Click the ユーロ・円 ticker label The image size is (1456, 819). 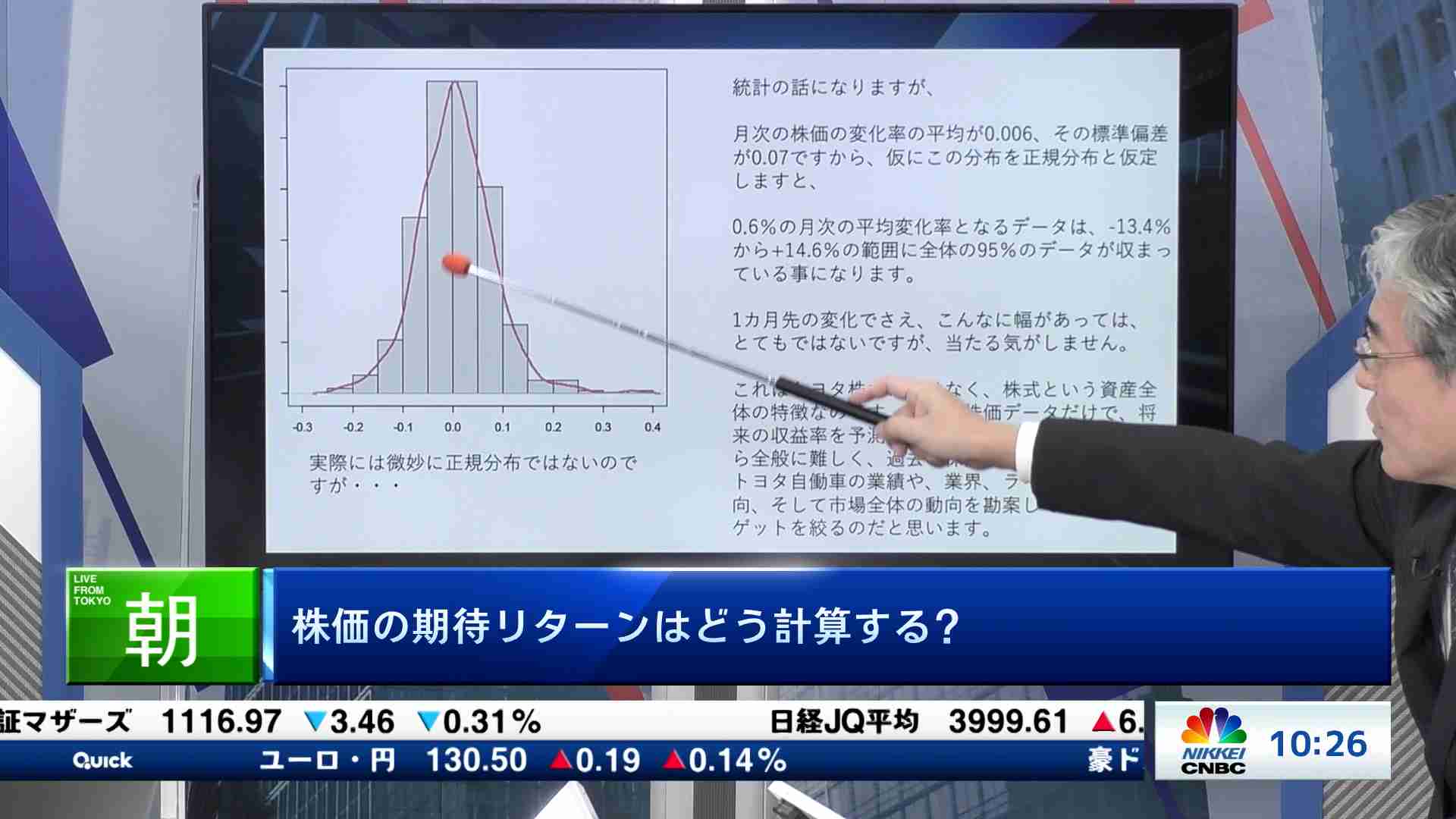[x=328, y=760]
